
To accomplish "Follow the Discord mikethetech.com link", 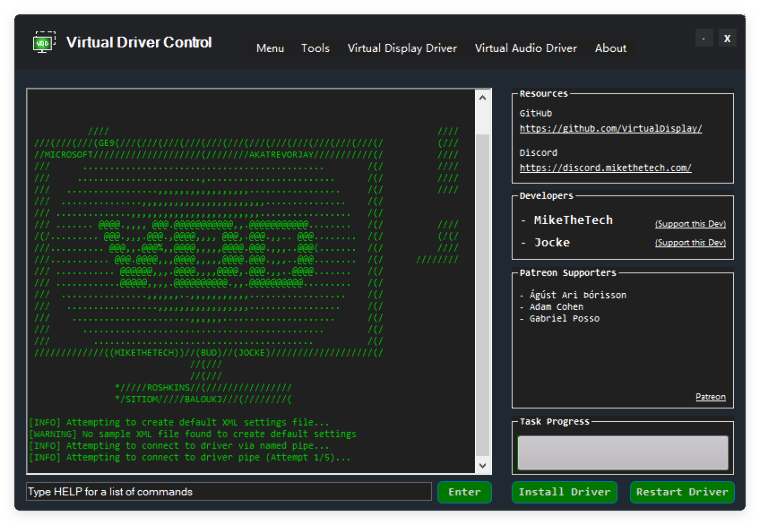I will click(x=605, y=168).
